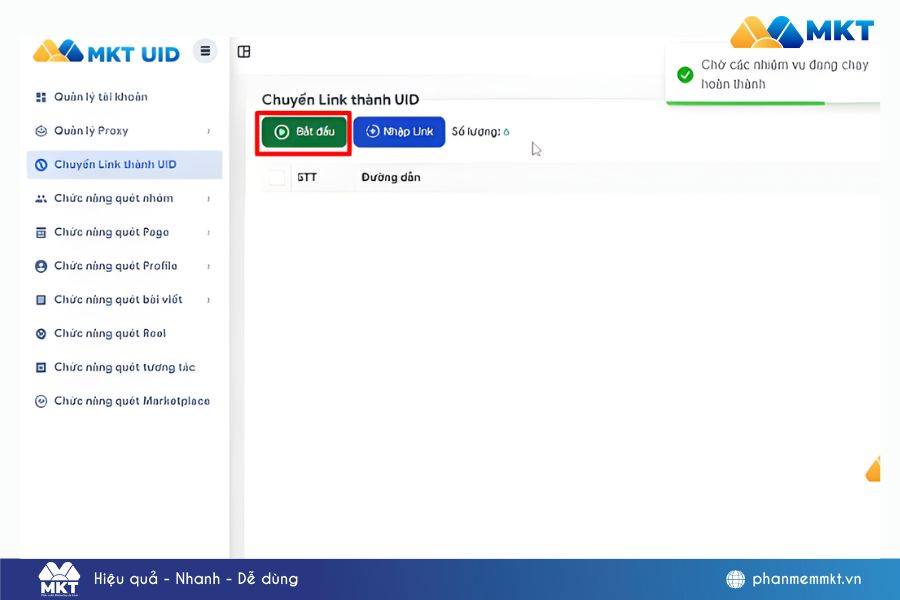Click the green check icon in the notification
Screen dimensions: 900x600
pyautogui.click(x=686, y=74)
